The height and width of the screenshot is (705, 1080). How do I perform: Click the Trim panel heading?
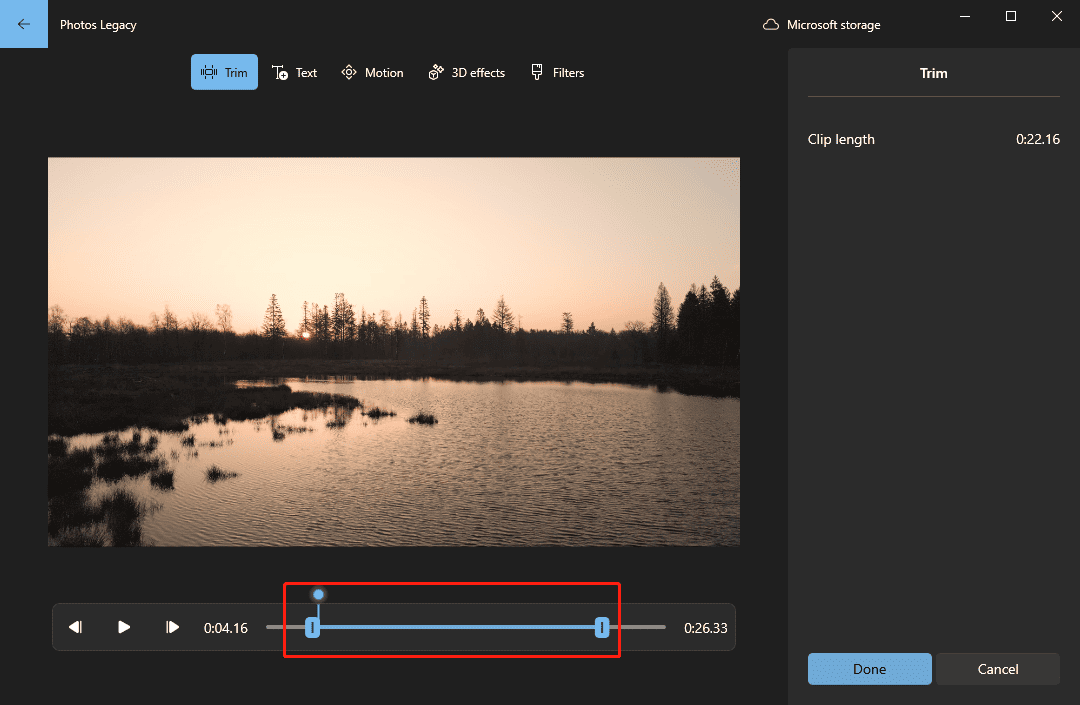click(x=933, y=73)
